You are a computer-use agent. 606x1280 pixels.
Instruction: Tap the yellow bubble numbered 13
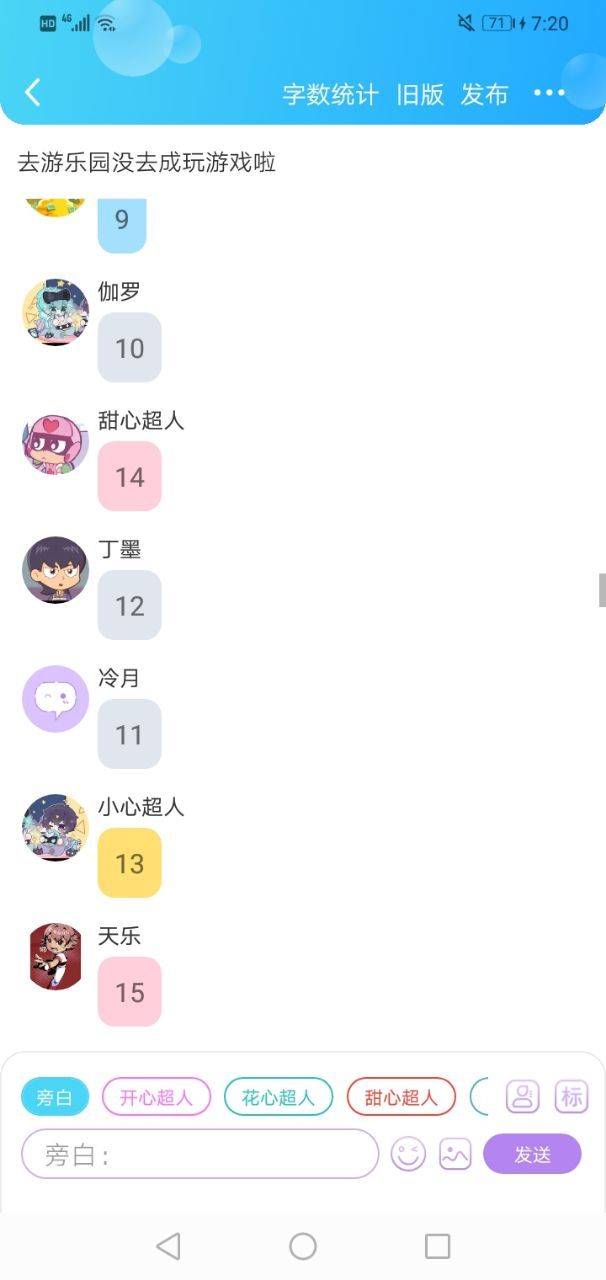129,863
